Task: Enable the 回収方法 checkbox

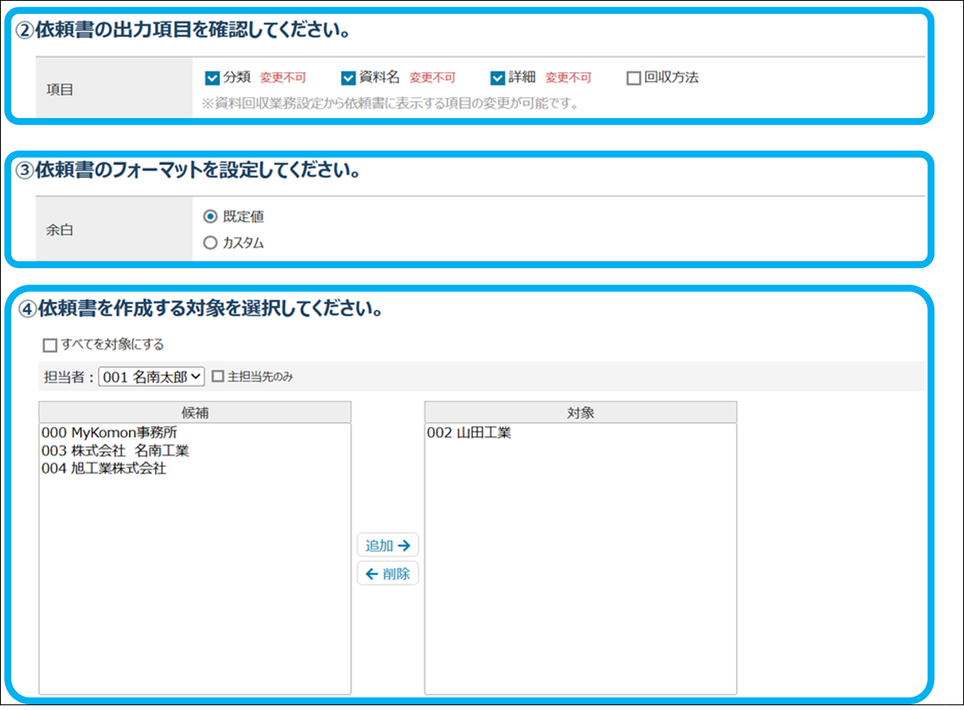Action: [x=633, y=78]
